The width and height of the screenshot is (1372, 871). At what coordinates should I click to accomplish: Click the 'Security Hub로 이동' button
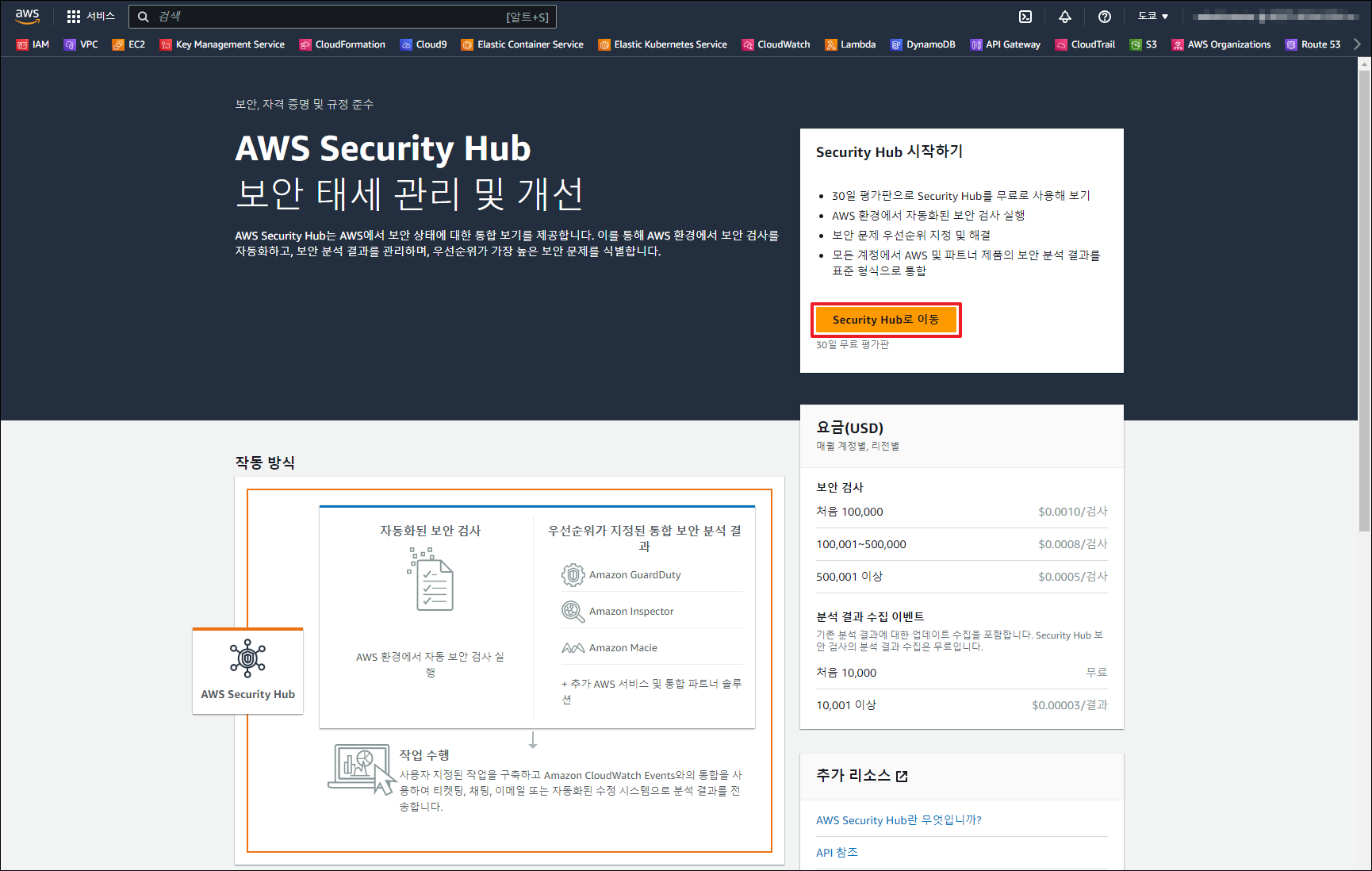coord(886,320)
